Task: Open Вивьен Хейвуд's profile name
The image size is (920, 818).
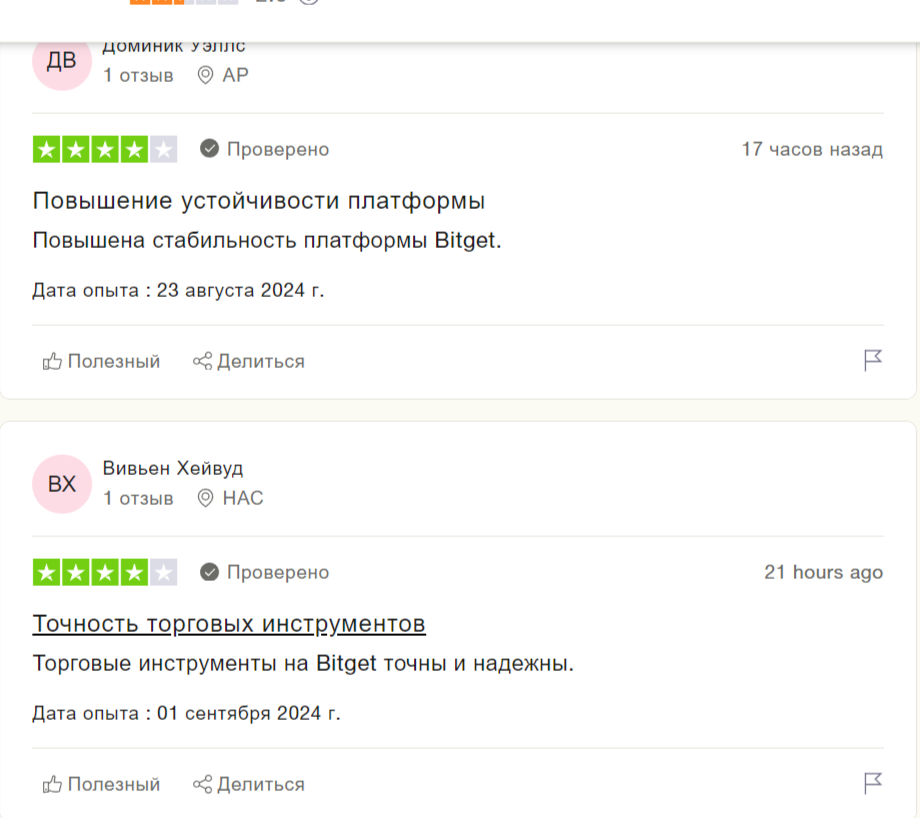Action: 172,468
